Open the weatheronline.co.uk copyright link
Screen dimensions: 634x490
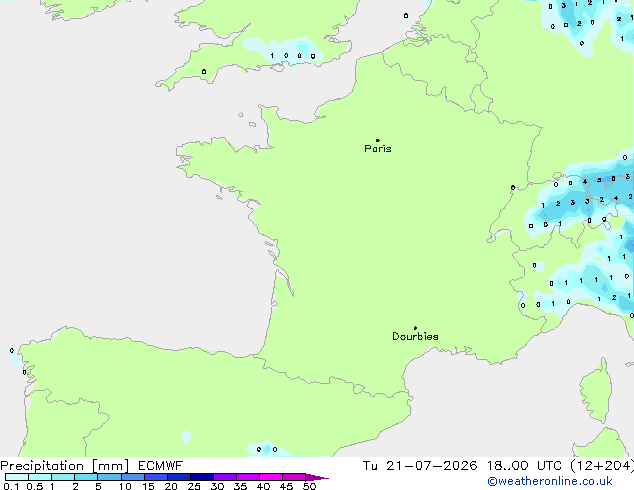pos(550,481)
